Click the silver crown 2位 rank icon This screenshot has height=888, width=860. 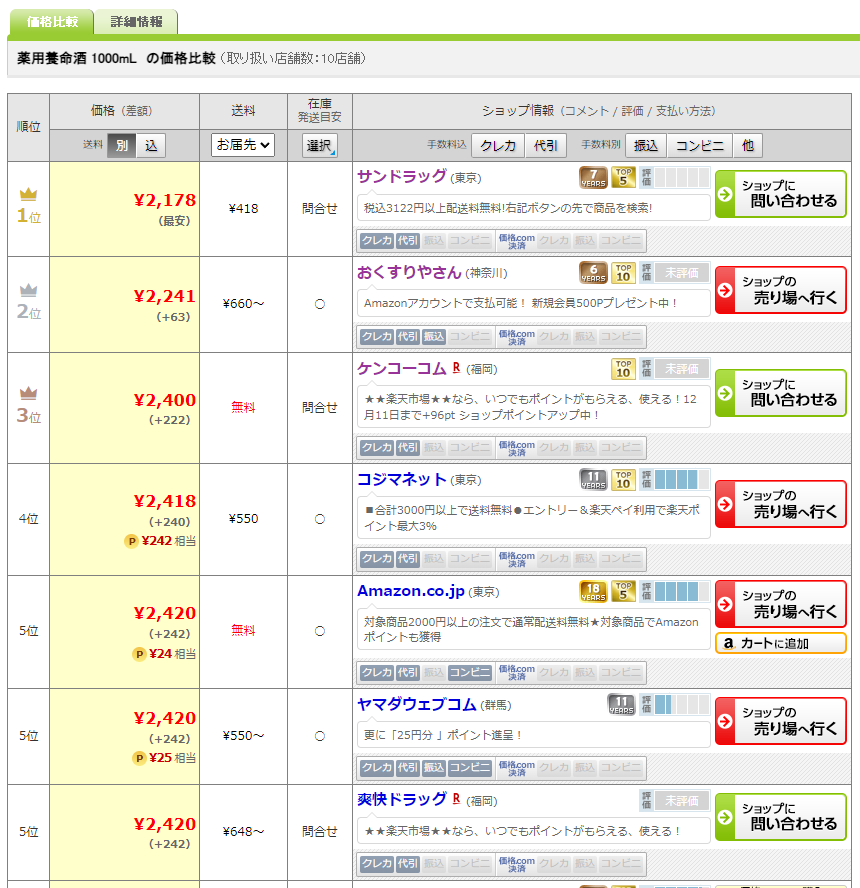pos(28,290)
